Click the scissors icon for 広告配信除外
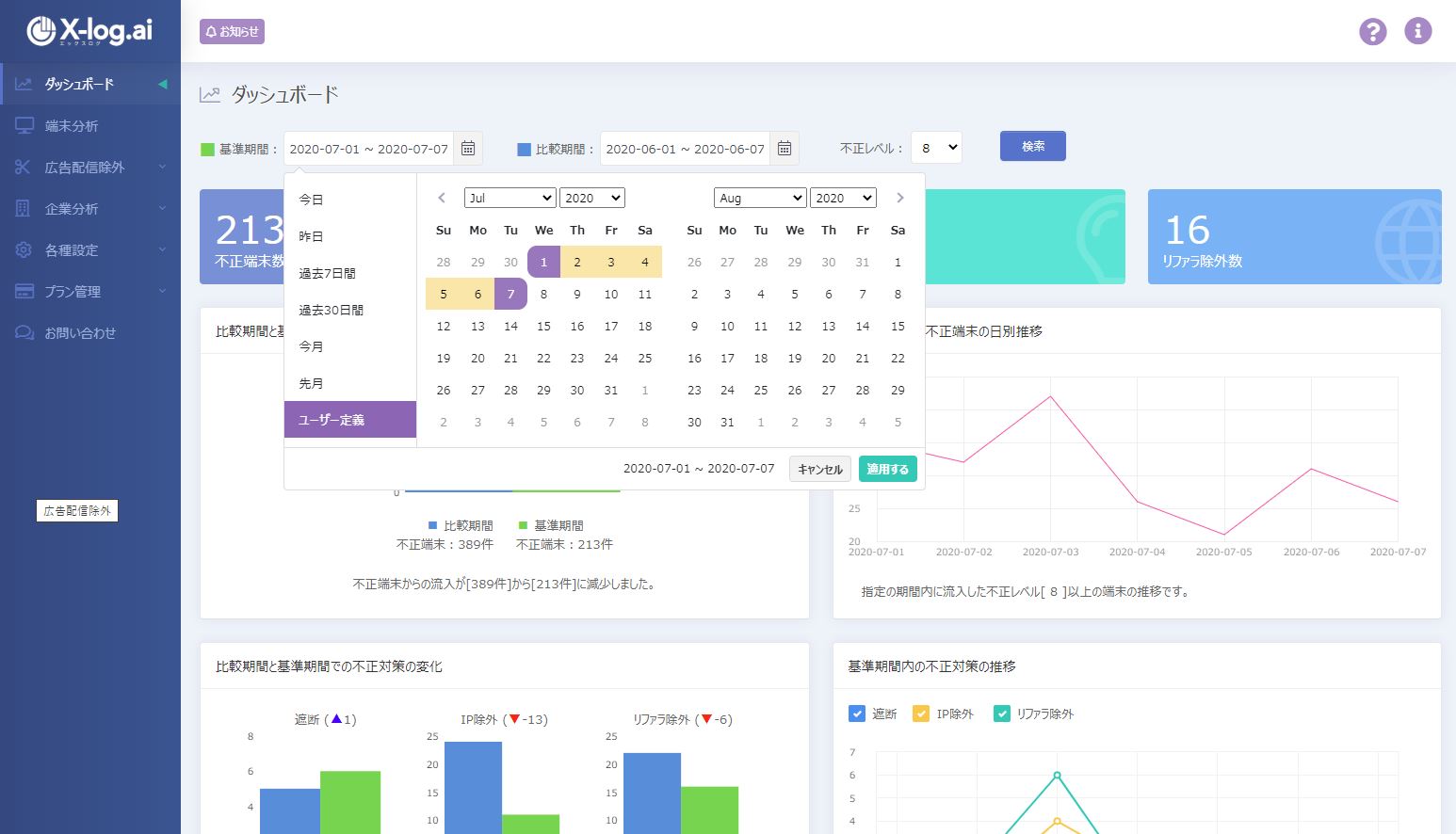1456x834 pixels. (x=24, y=167)
